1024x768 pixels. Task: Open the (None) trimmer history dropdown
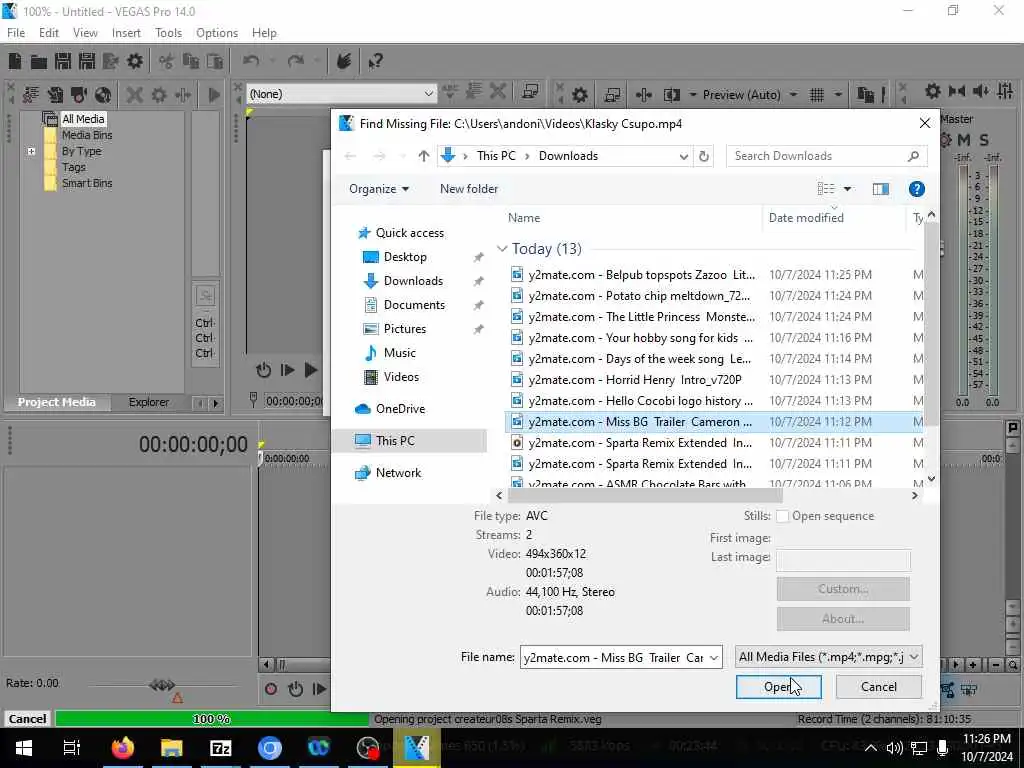point(428,94)
